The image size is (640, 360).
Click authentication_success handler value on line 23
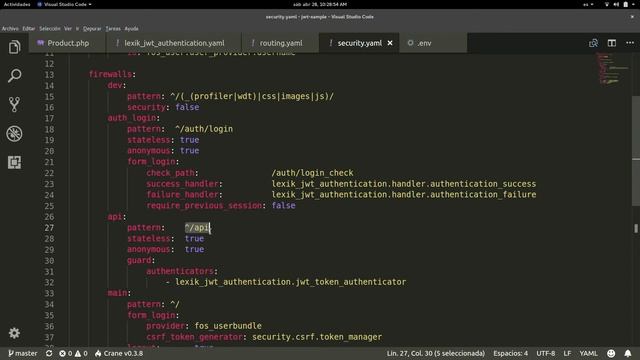tap(404, 184)
